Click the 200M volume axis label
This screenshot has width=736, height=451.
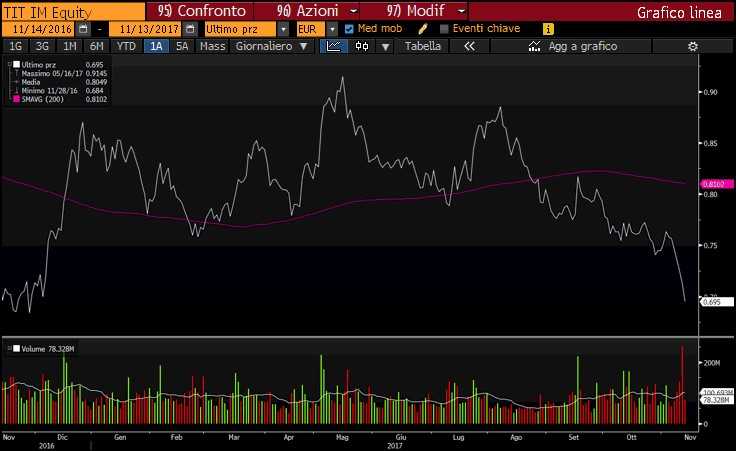(x=712, y=363)
